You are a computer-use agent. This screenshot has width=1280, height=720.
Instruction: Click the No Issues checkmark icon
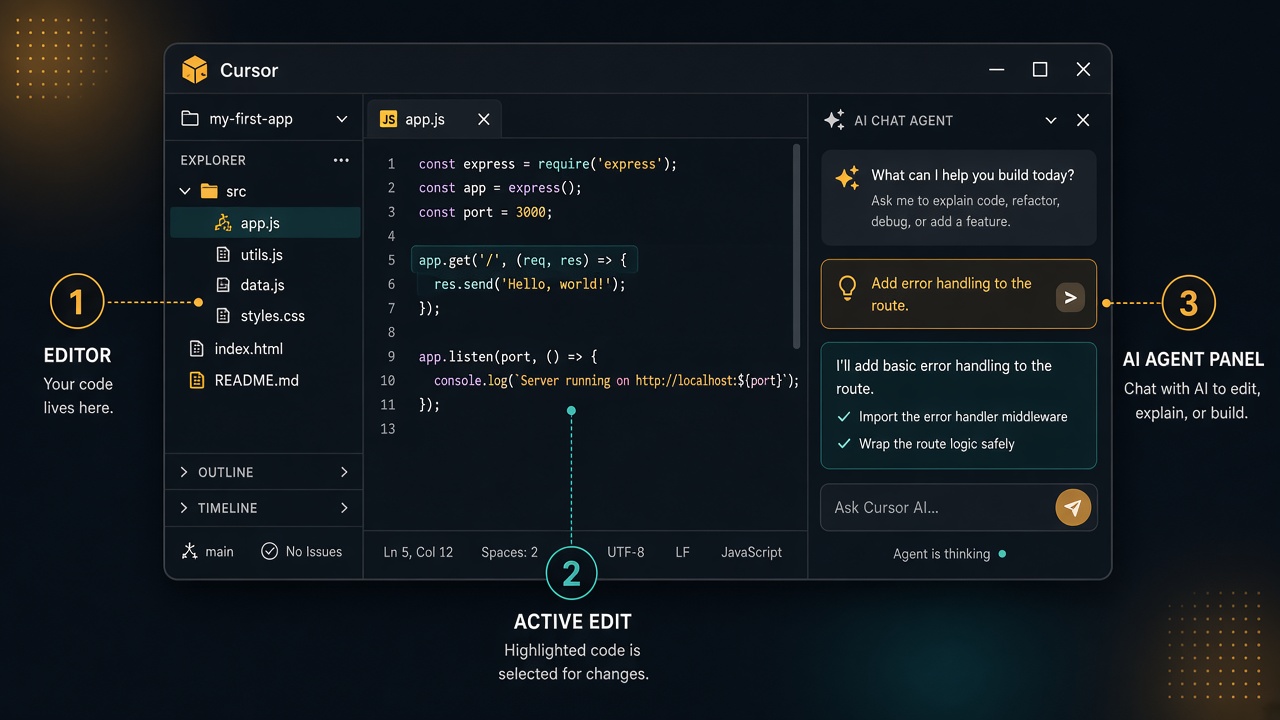pos(269,551)
